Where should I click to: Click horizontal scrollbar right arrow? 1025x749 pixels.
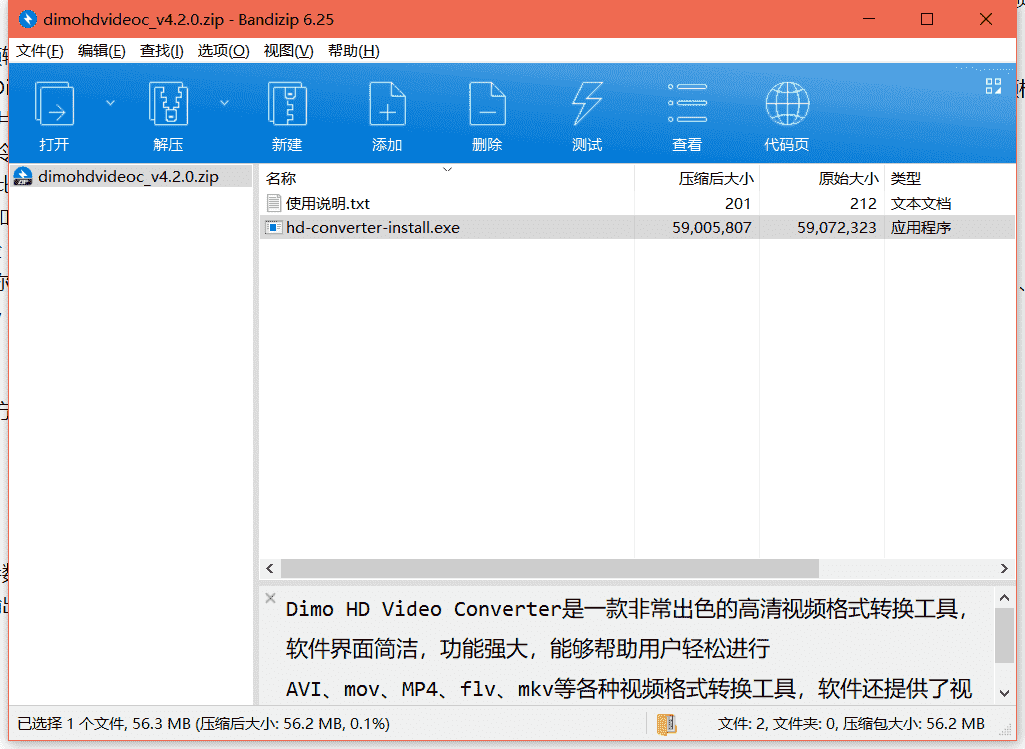coord(1005,569)
